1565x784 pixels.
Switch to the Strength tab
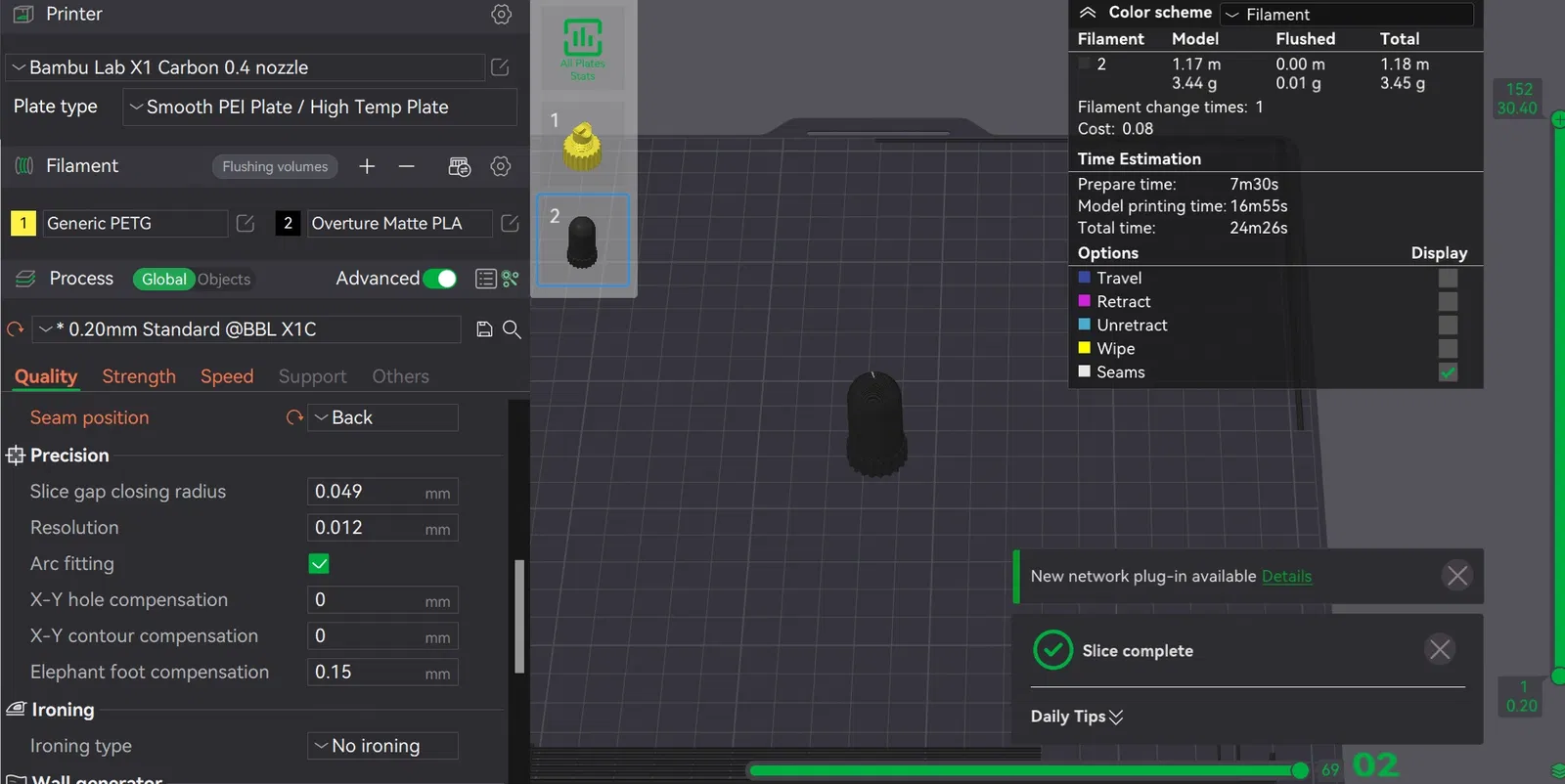point(139,377)
